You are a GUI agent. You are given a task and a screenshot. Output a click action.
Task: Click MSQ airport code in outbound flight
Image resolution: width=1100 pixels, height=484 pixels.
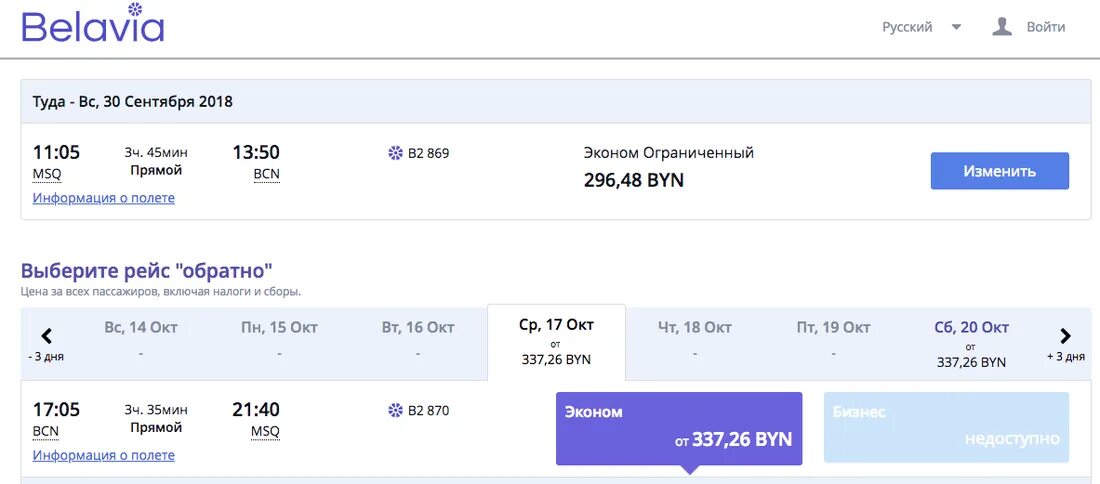(46, 173)
